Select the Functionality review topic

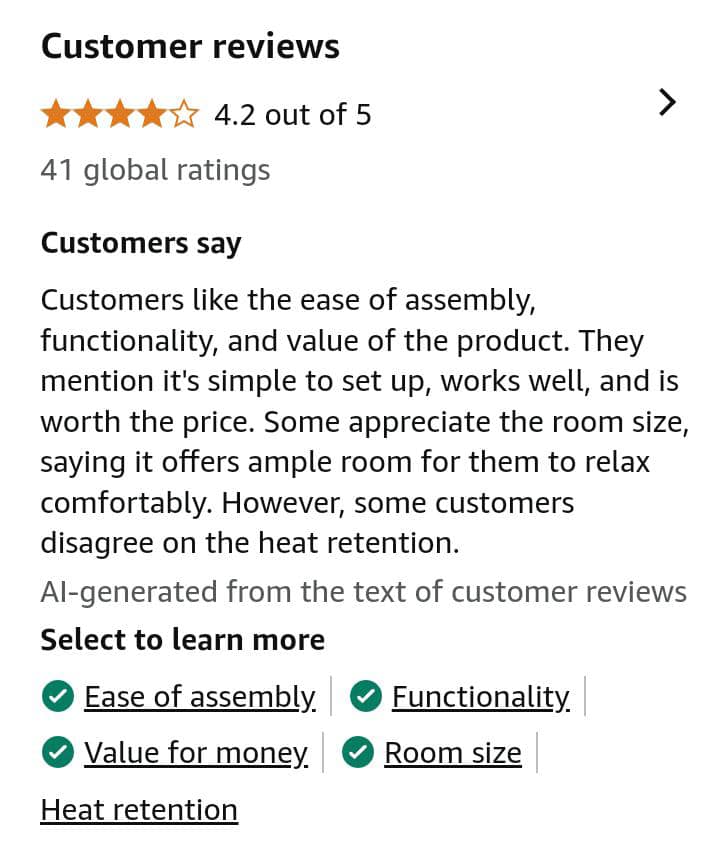pyautogui.click(x=480, y=696)
